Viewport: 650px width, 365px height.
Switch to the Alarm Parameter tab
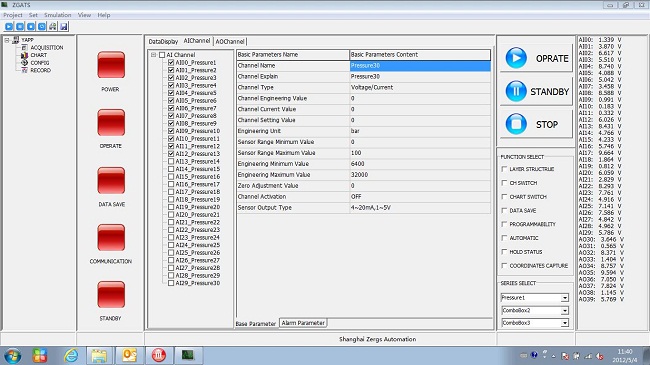click(x=303, y=323)
